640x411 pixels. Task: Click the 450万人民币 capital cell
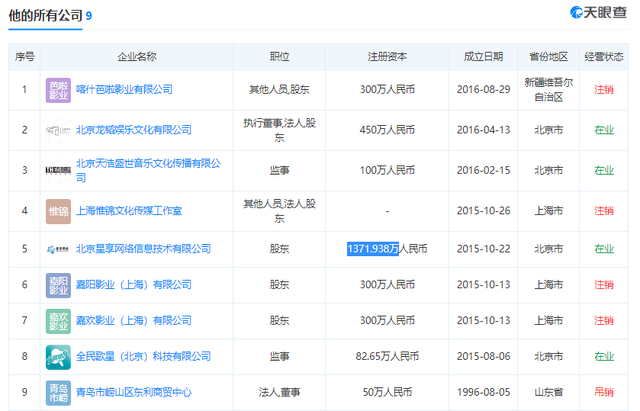(x=387, y=130)
